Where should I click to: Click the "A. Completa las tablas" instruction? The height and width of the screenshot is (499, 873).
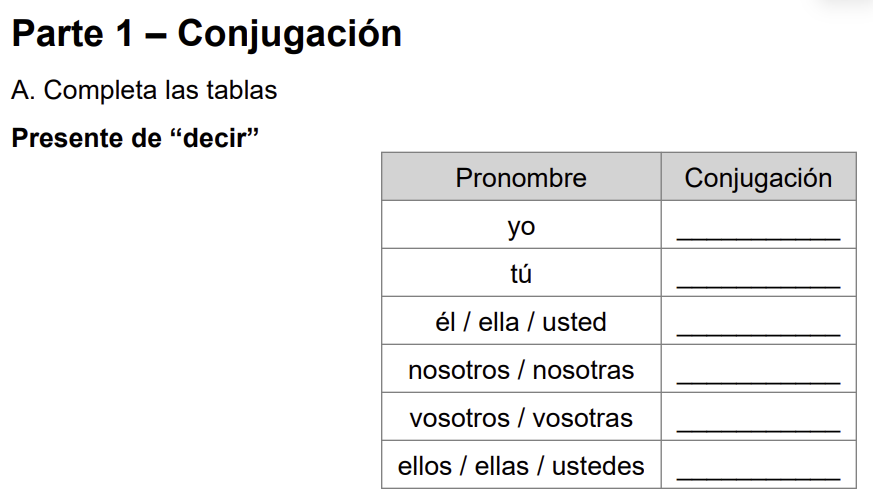(144, 90)
